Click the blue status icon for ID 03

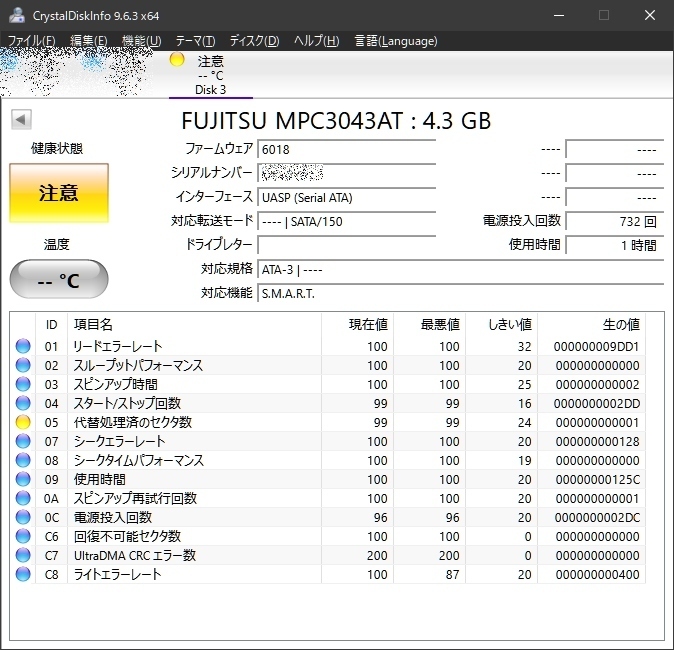23,384
